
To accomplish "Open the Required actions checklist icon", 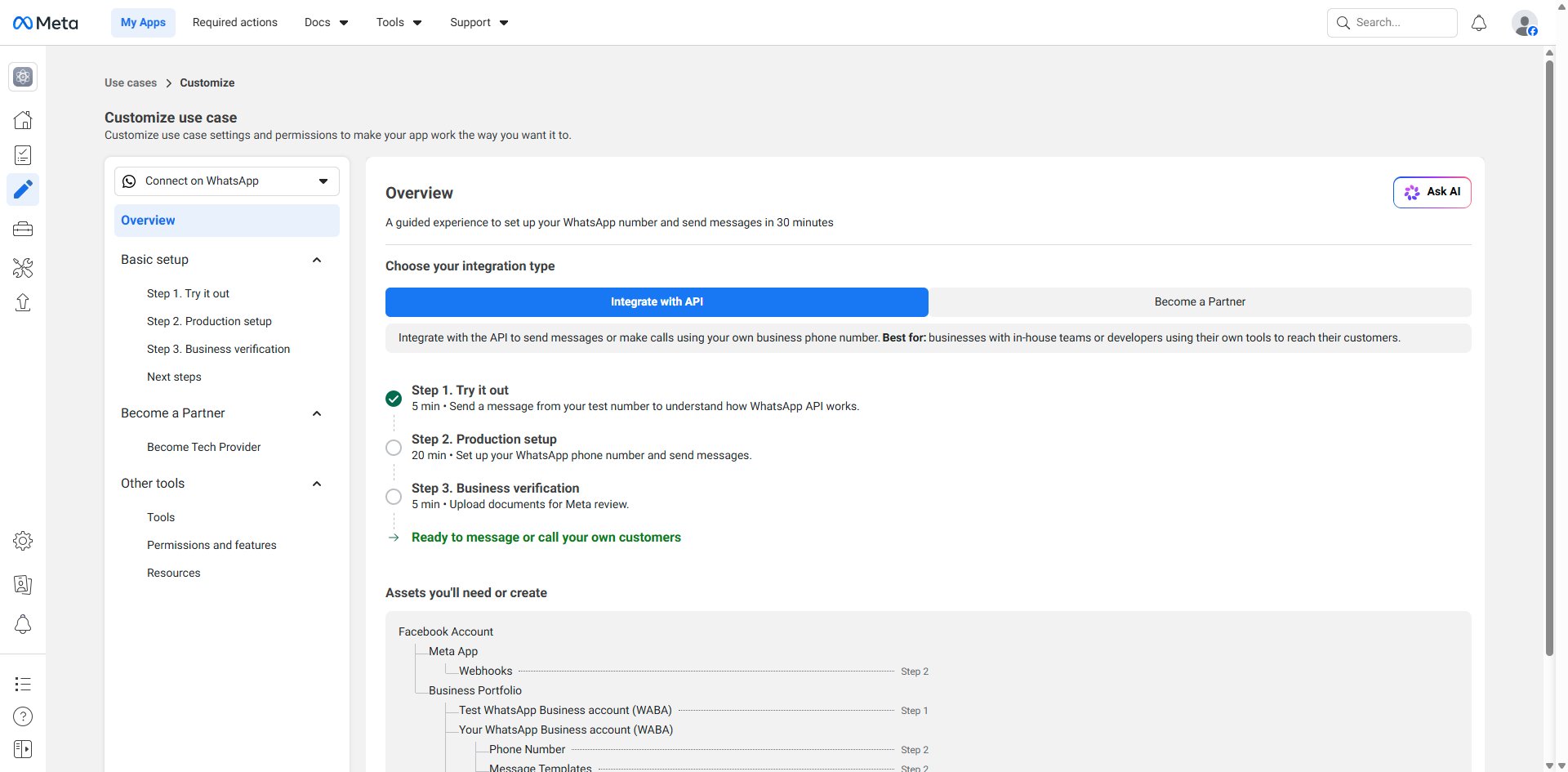I will point(23,155).
